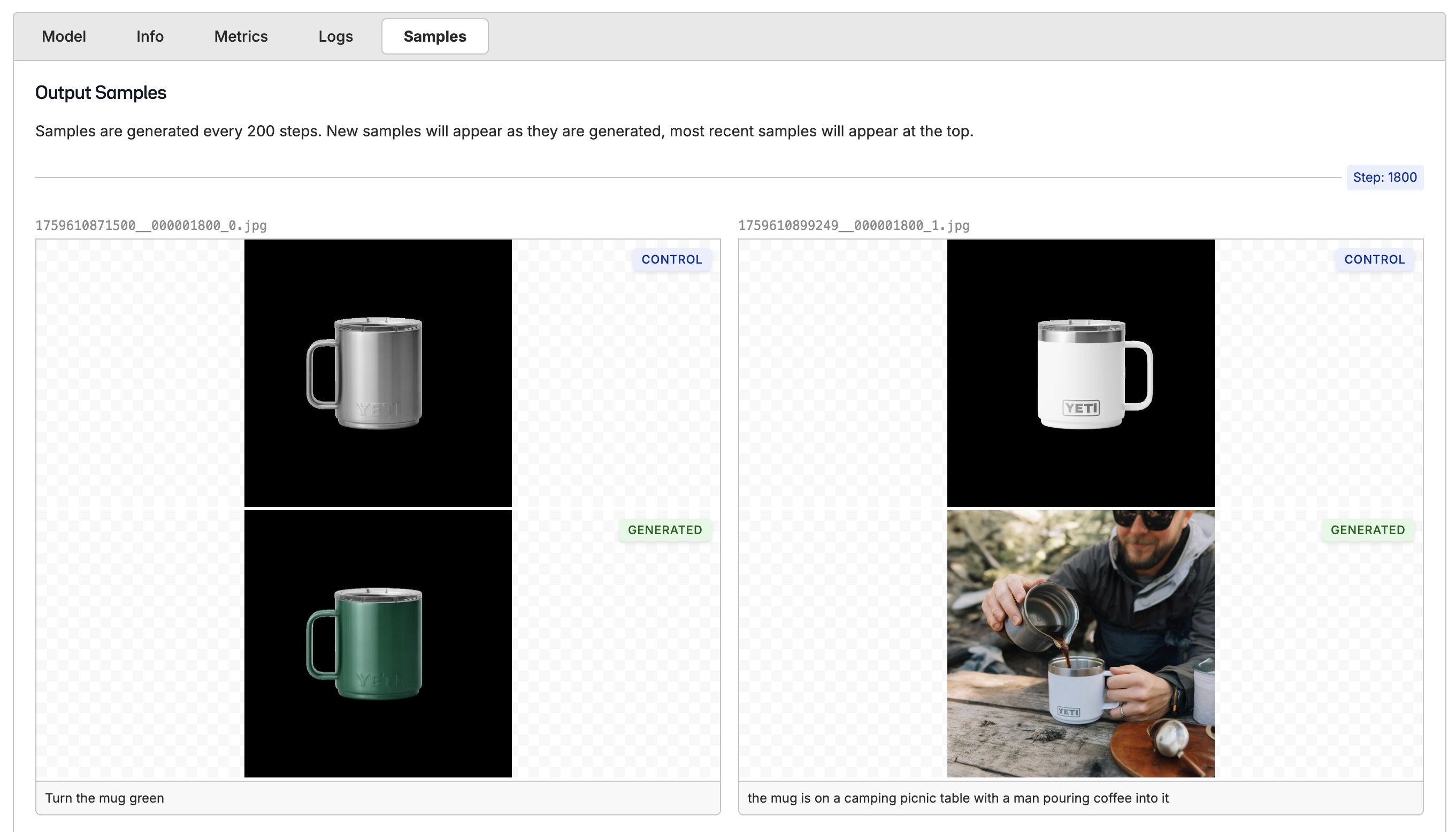Click GENERATED badge on first sample
The height and width of the screenshot is (832, 1456).
coord(664,530)
